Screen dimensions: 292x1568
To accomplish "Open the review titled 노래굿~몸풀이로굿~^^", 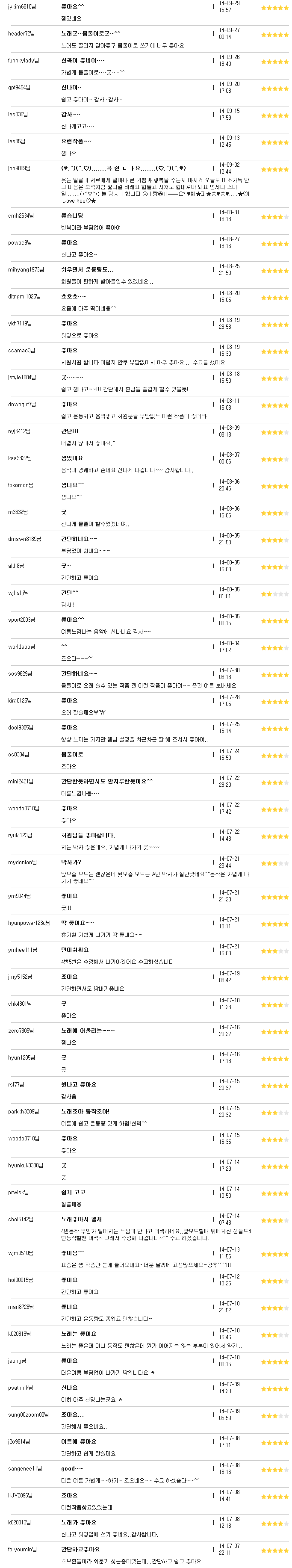I will coord(91,33).
